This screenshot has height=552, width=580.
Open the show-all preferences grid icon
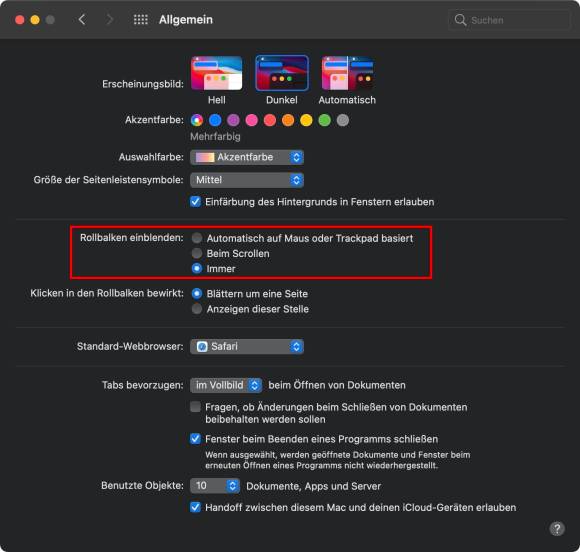point(141,20)
